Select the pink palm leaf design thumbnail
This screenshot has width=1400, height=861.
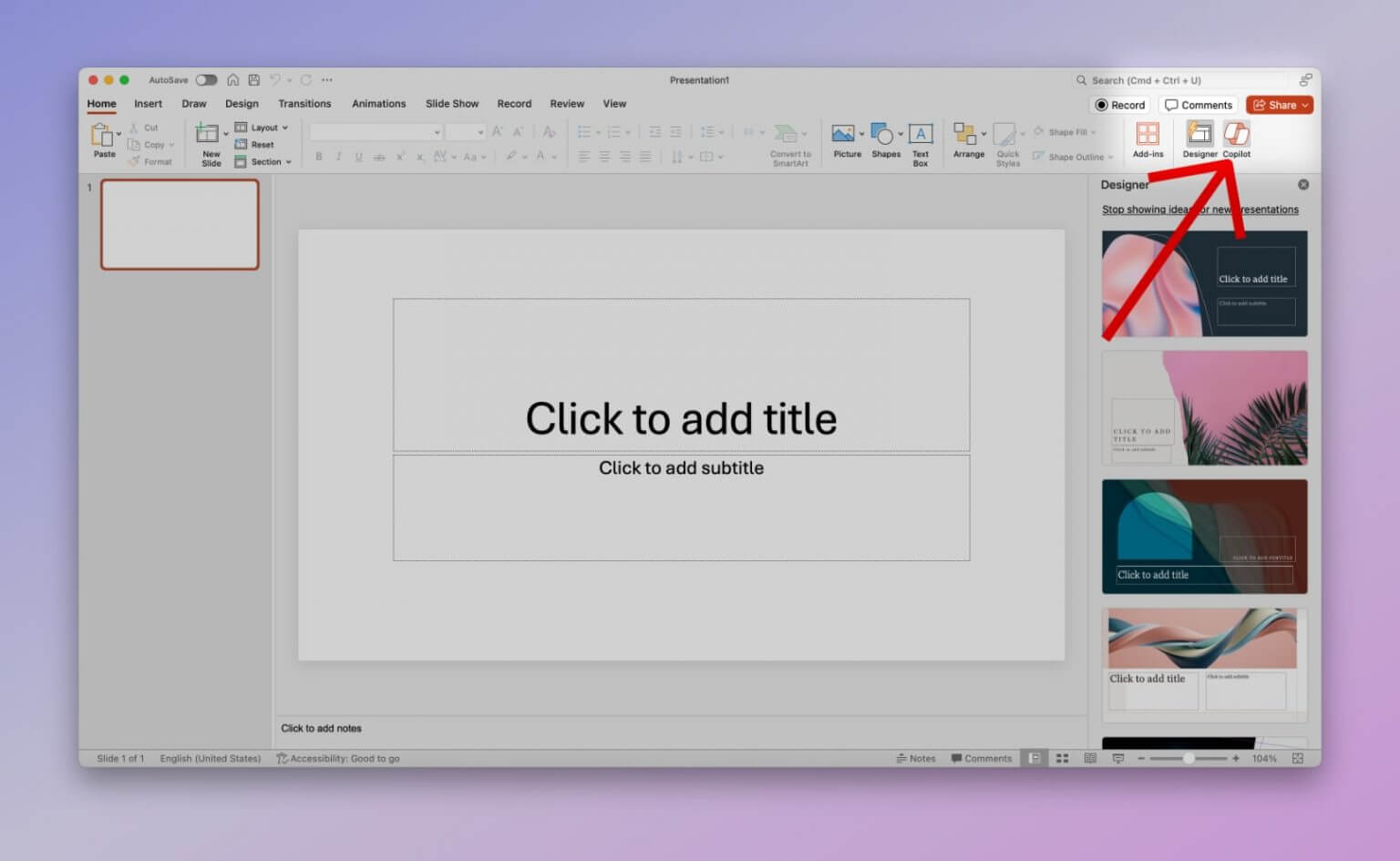pyautogui.click(x=1204, y=407)
